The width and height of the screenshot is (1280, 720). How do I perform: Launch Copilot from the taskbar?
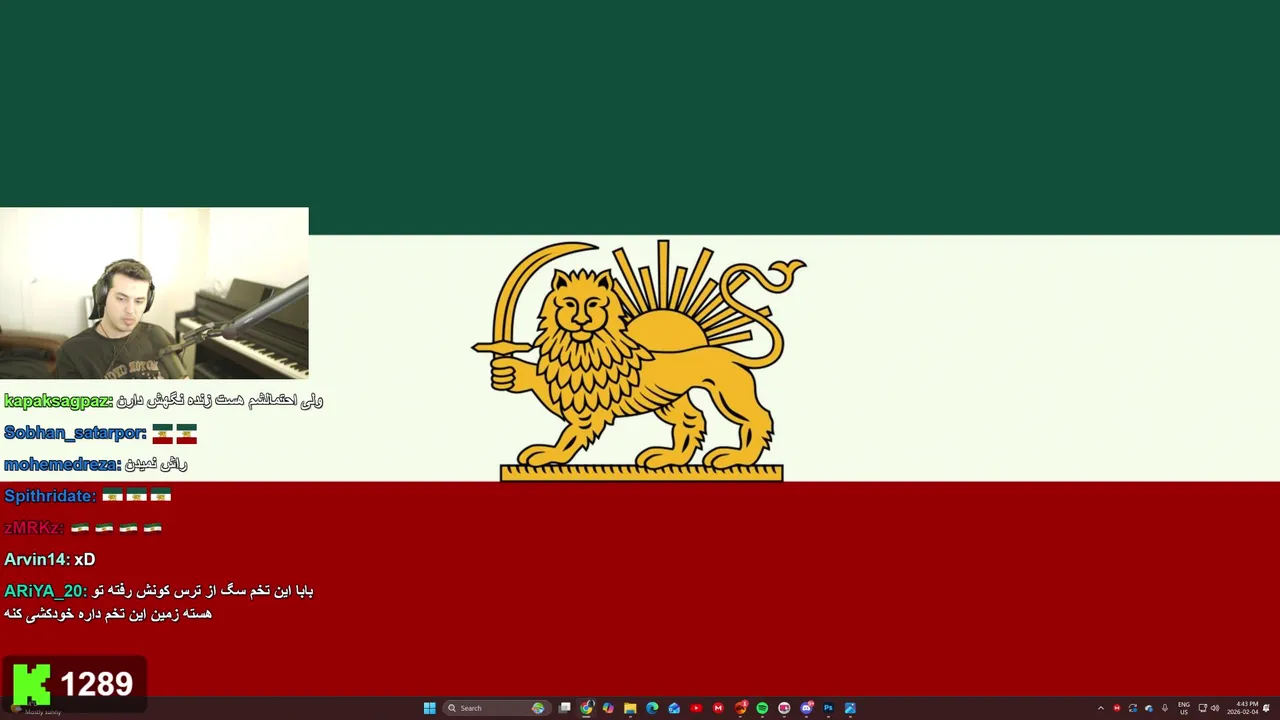pyautogui.click(x=608, y=708)
